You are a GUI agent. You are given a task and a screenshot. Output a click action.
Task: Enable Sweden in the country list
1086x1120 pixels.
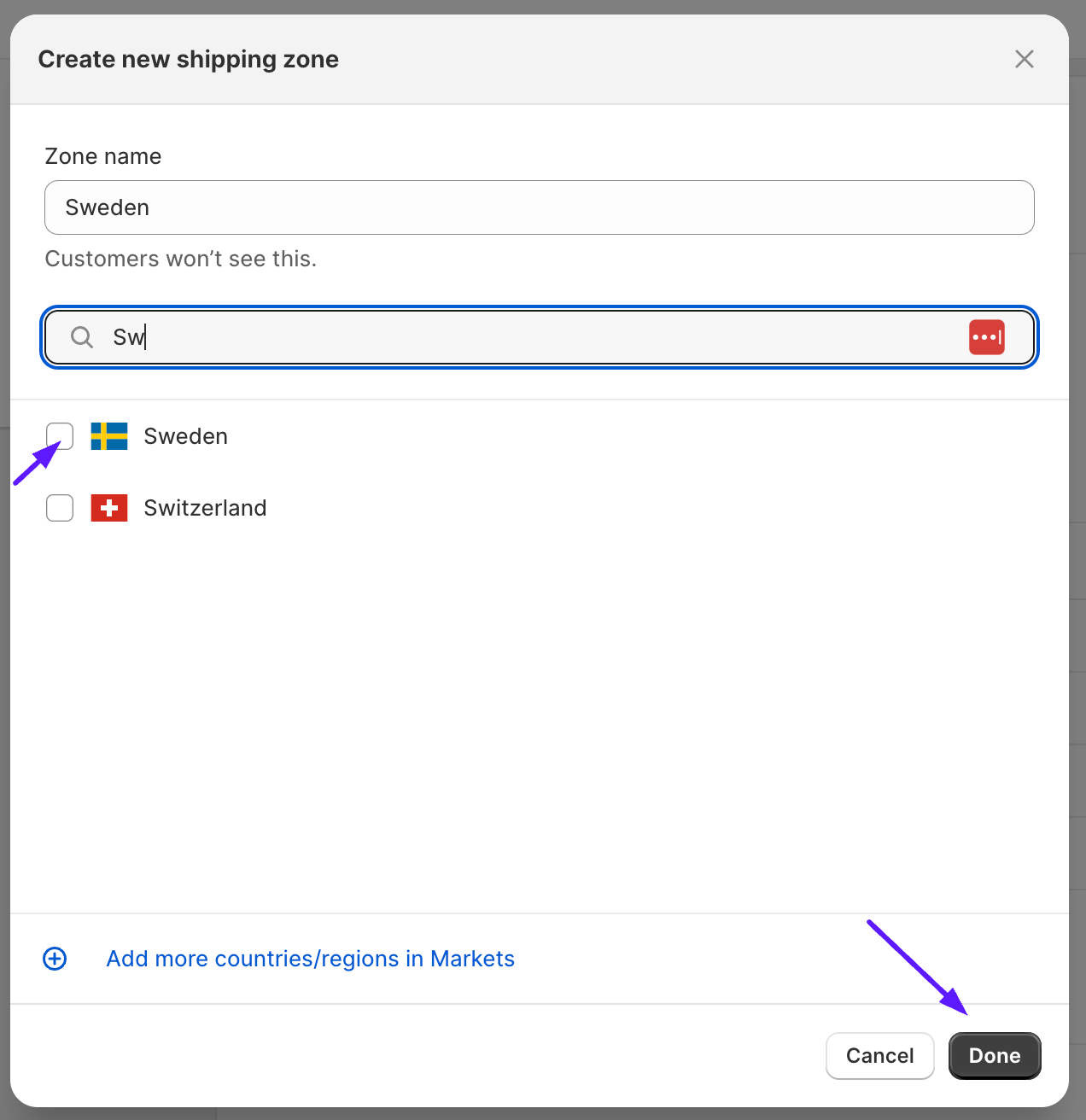[x=59, y=436]
